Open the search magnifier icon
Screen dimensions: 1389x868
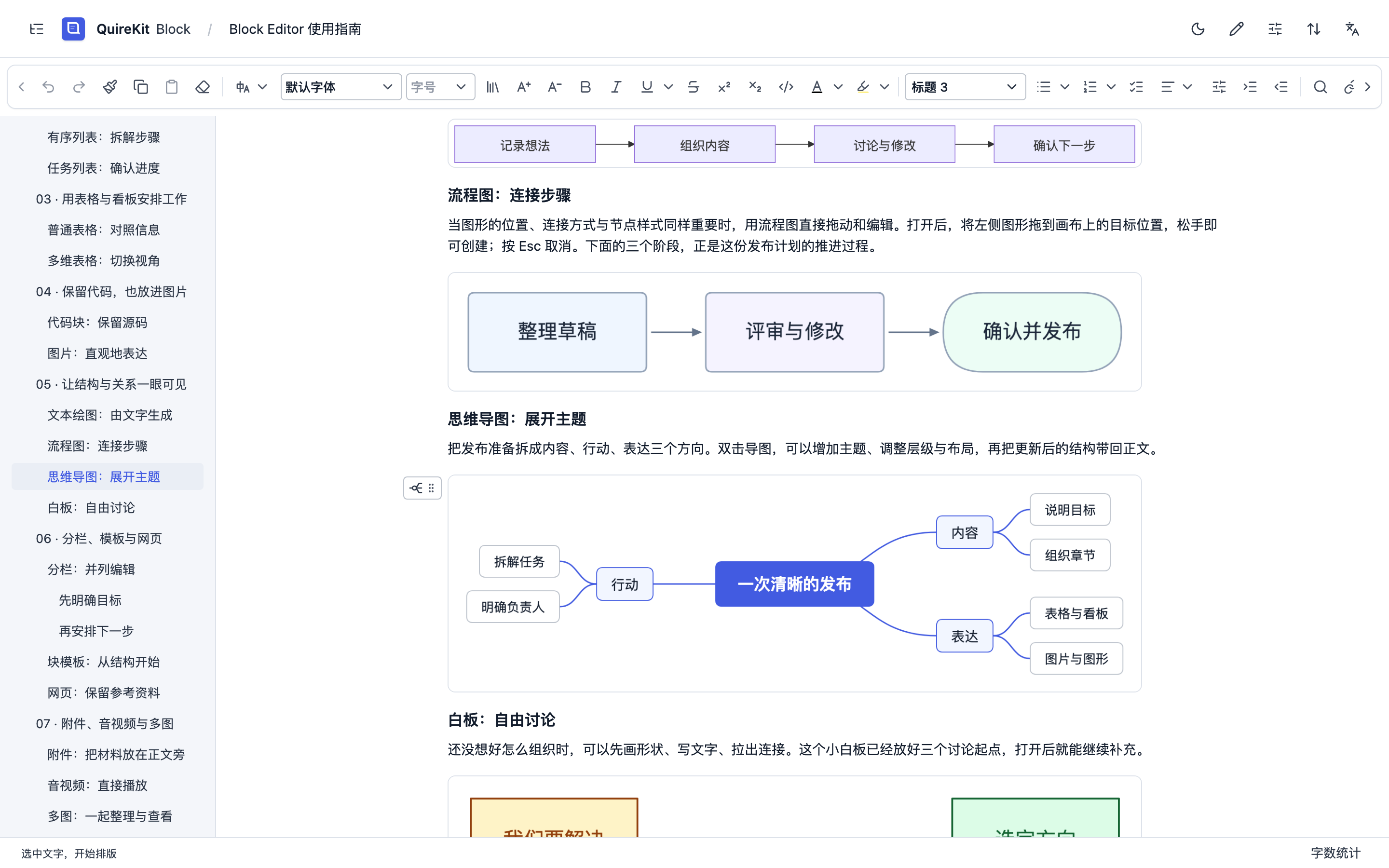pyautogui.click(x=1320, y=87)
